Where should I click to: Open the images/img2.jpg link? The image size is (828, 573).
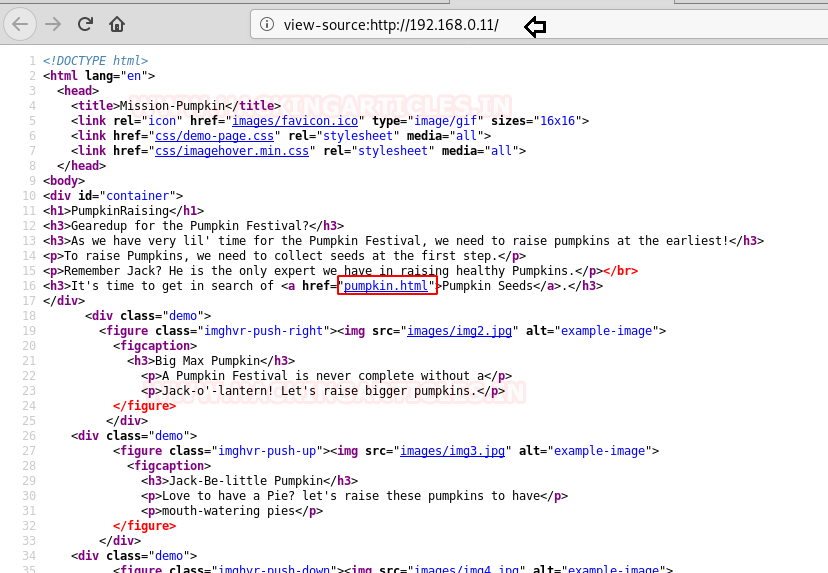coord(459,331)
